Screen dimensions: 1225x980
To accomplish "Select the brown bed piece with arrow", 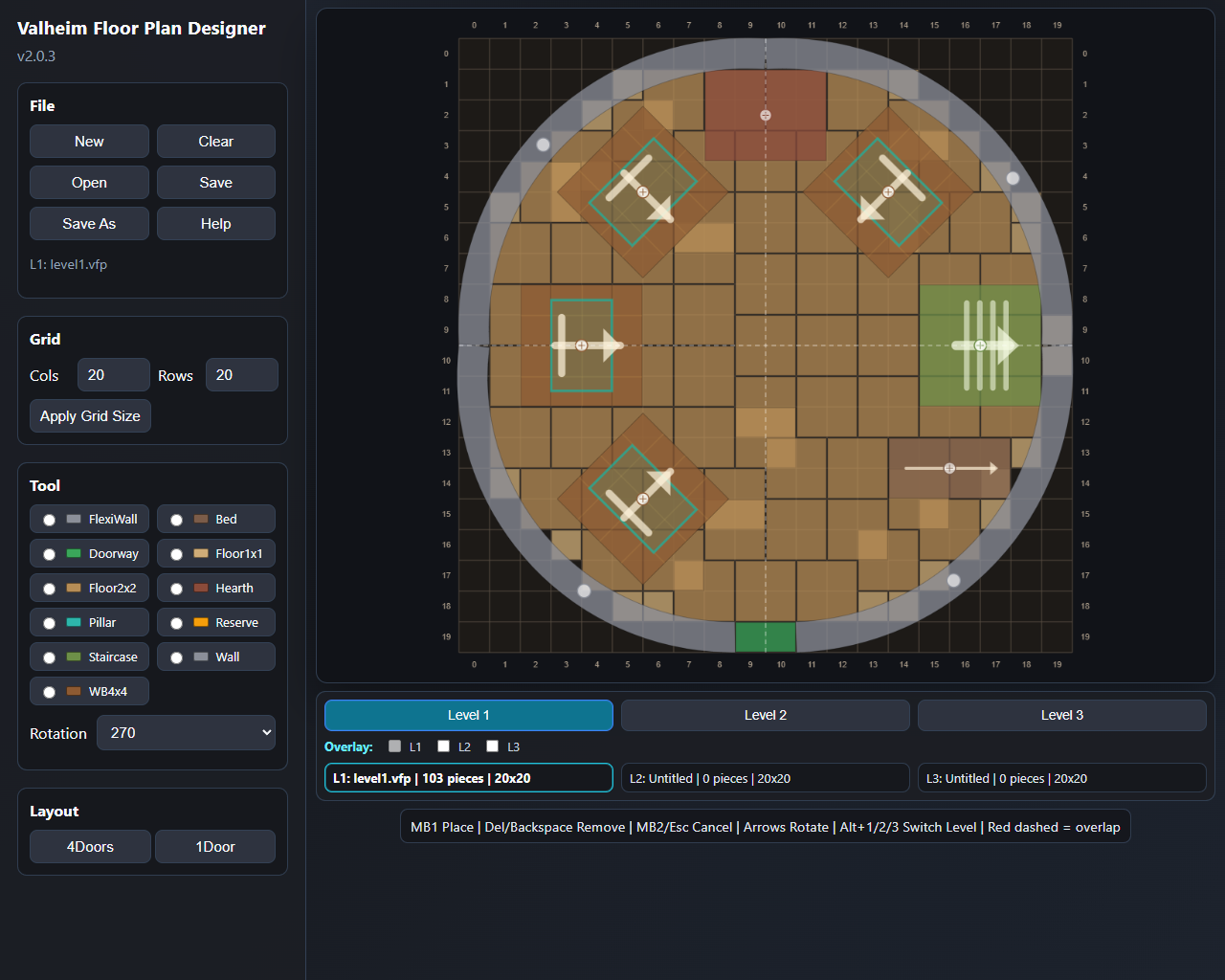I will (949, 468).
